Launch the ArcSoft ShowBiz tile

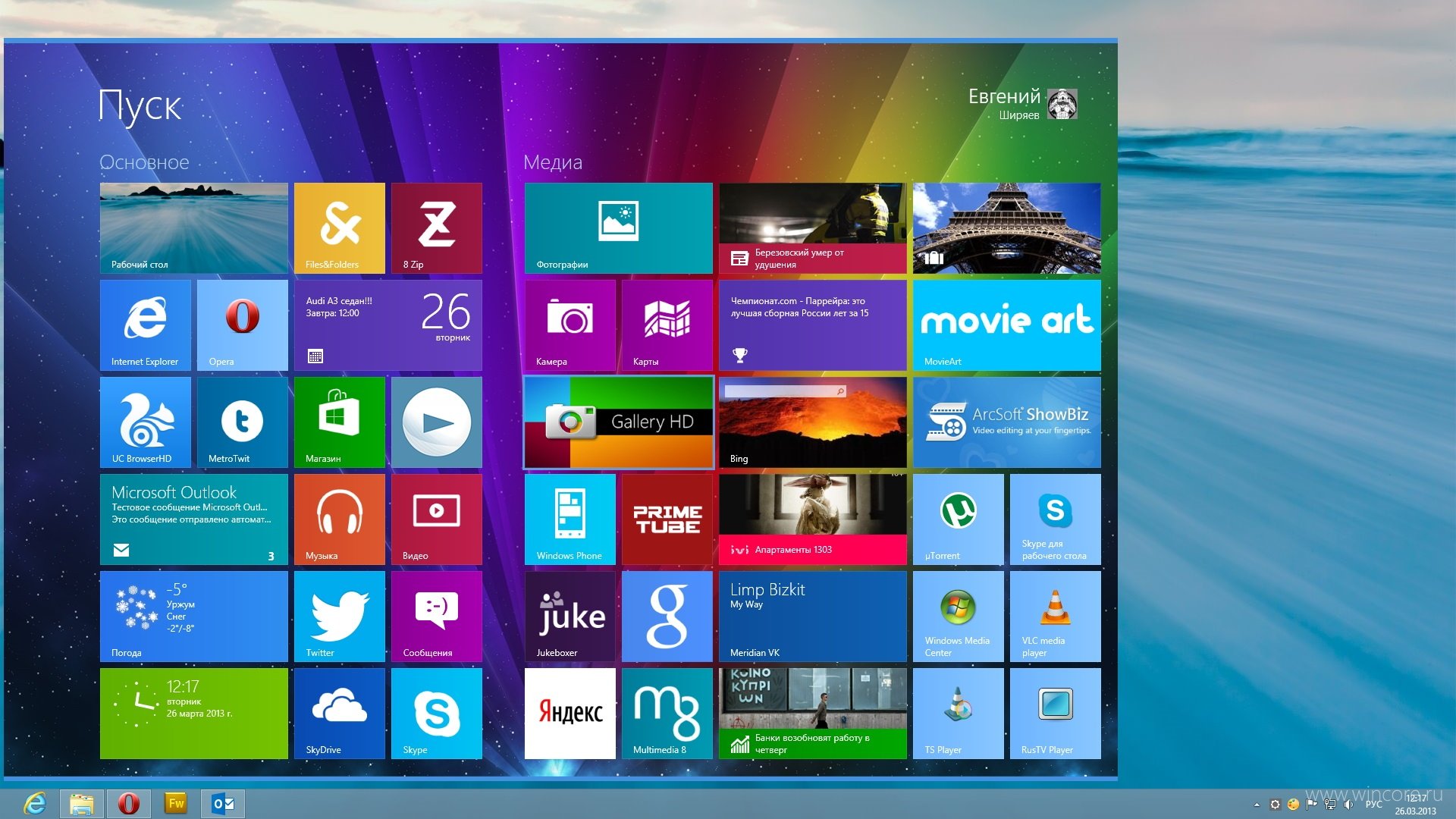(1006, 422)
